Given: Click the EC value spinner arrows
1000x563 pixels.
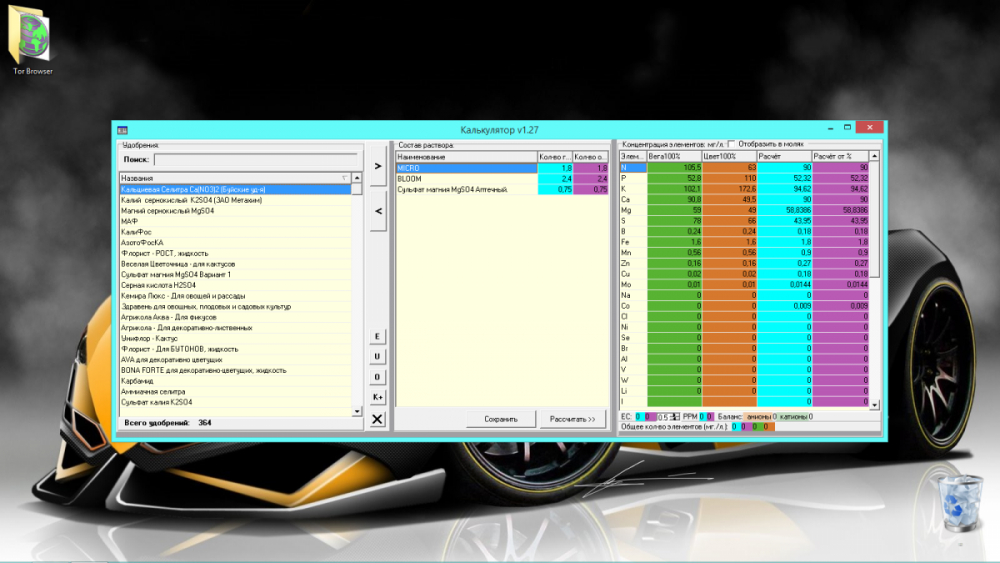Looking at the screenshot, I should click(x=675, y=416).
